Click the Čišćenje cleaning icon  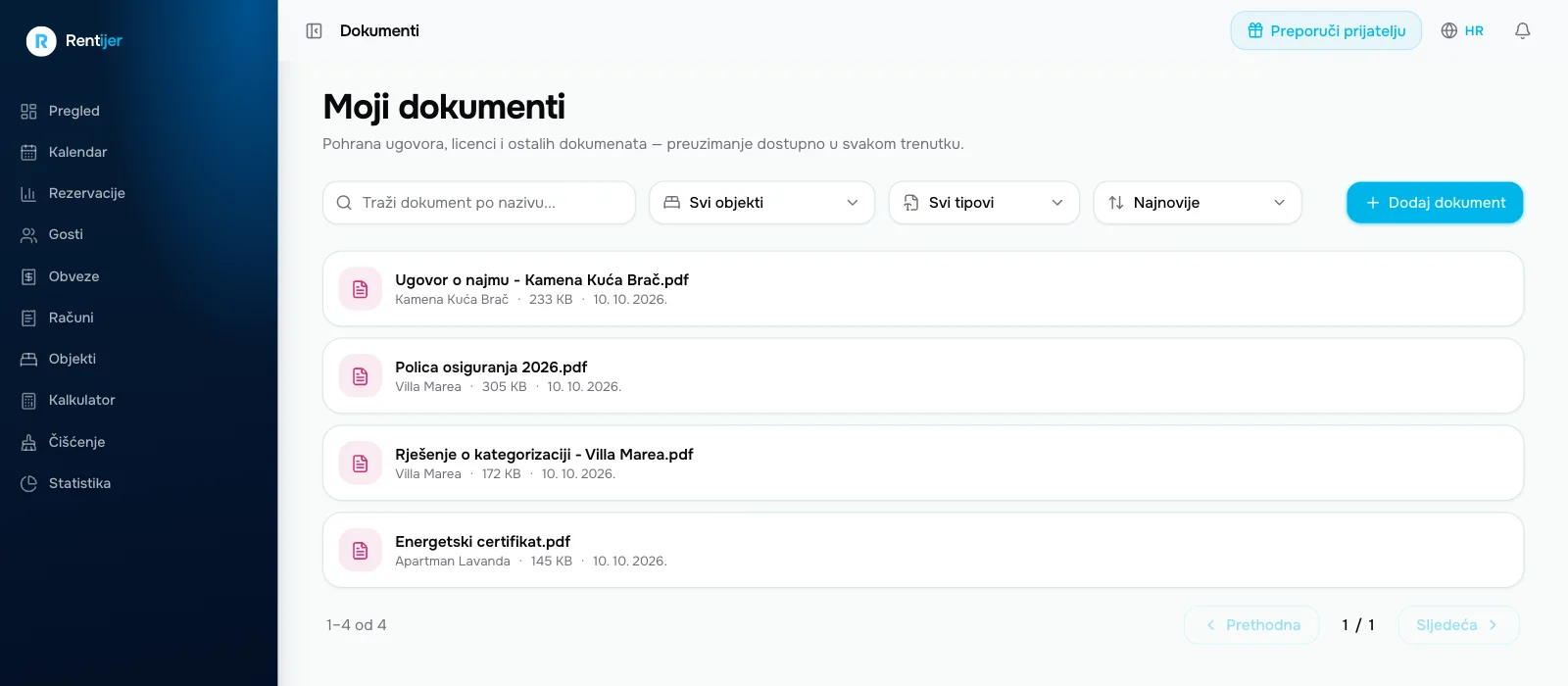(x=28, y=443)
